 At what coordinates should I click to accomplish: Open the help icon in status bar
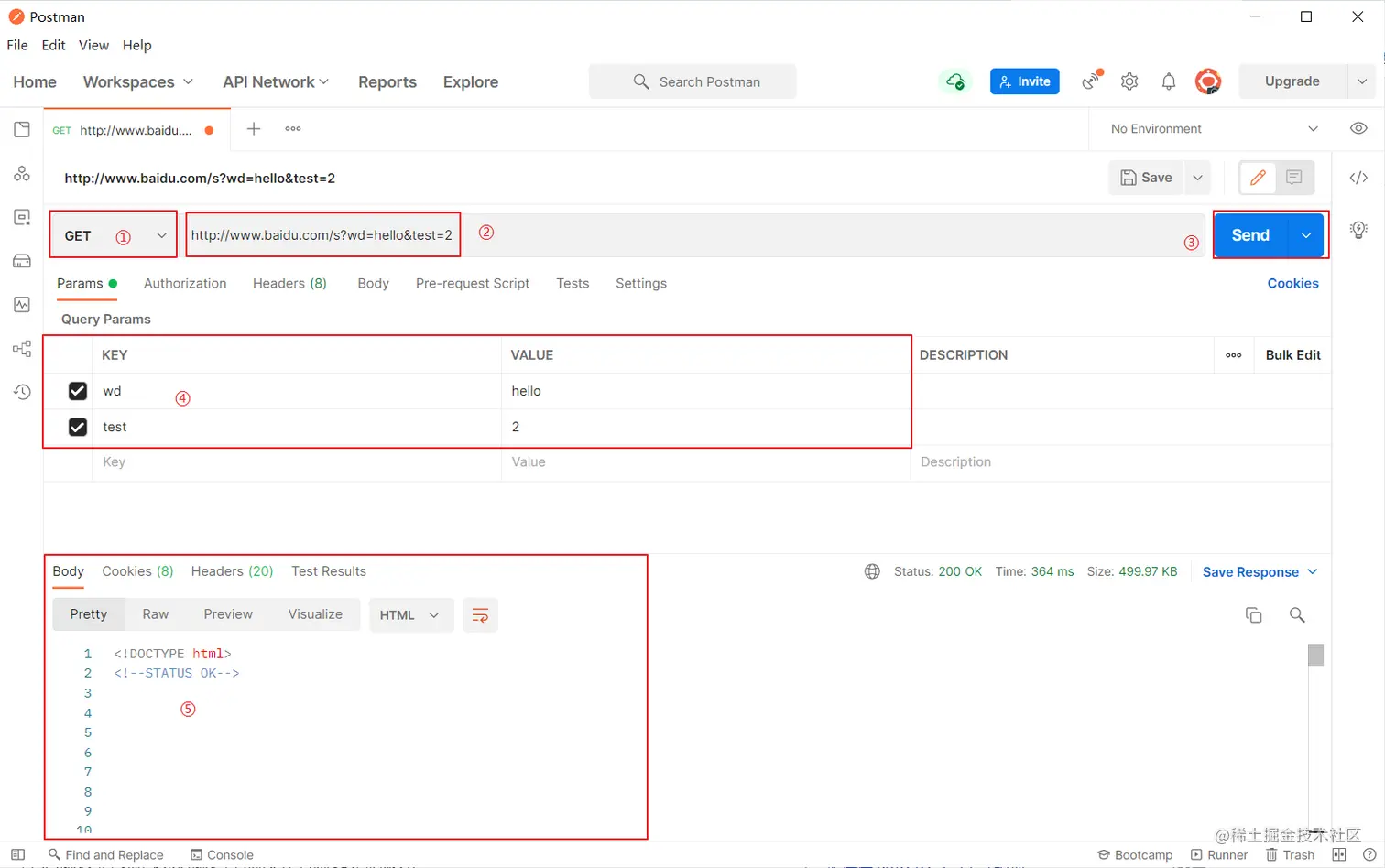point(1369,854)
